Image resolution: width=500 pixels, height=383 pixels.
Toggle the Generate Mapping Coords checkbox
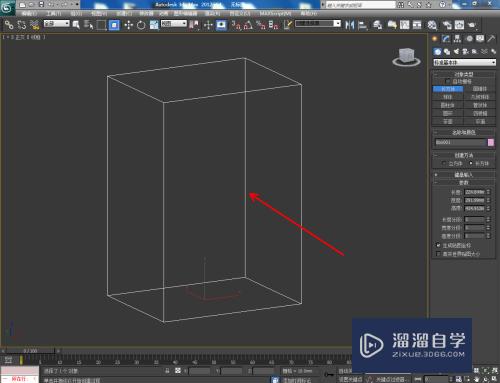tap(438, 245)
